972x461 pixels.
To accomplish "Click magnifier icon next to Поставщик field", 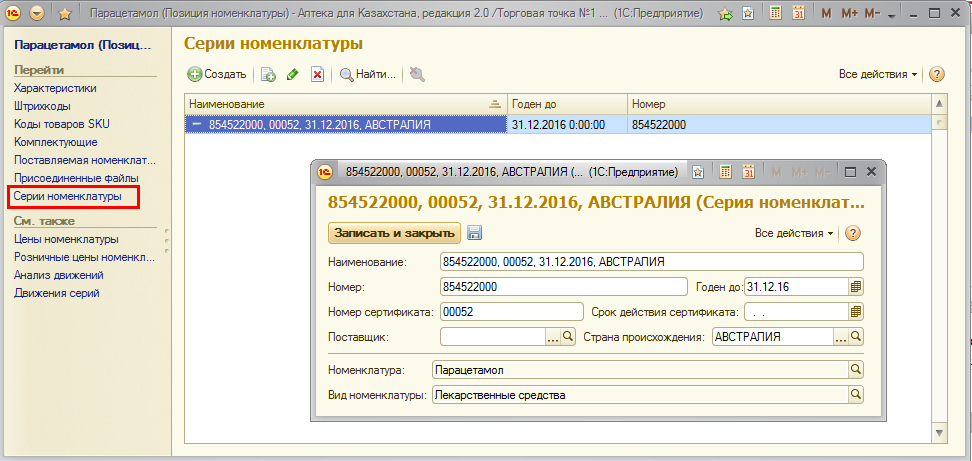I will point(569,337).
